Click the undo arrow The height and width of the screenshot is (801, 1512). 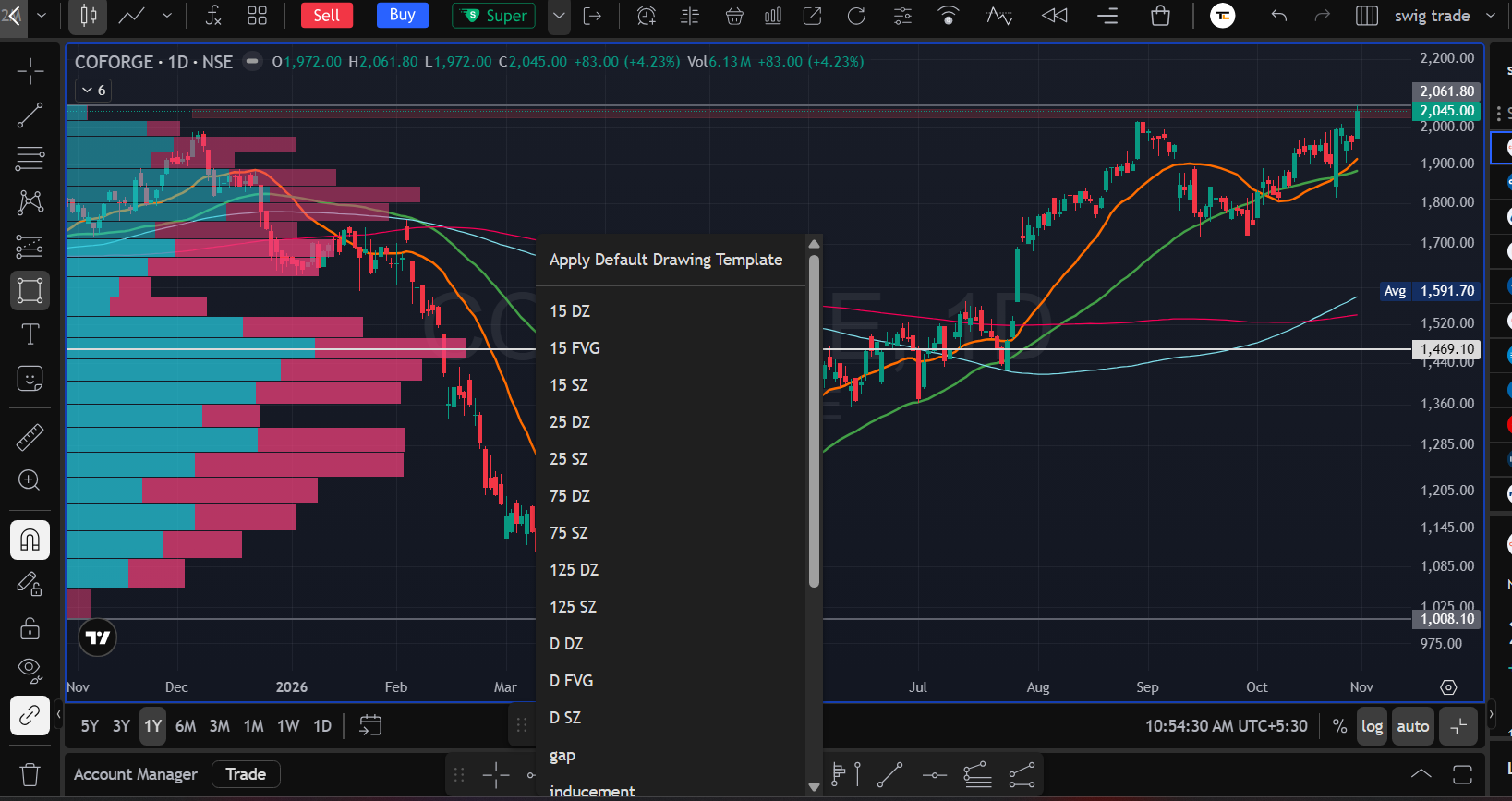coord(1279,16)
